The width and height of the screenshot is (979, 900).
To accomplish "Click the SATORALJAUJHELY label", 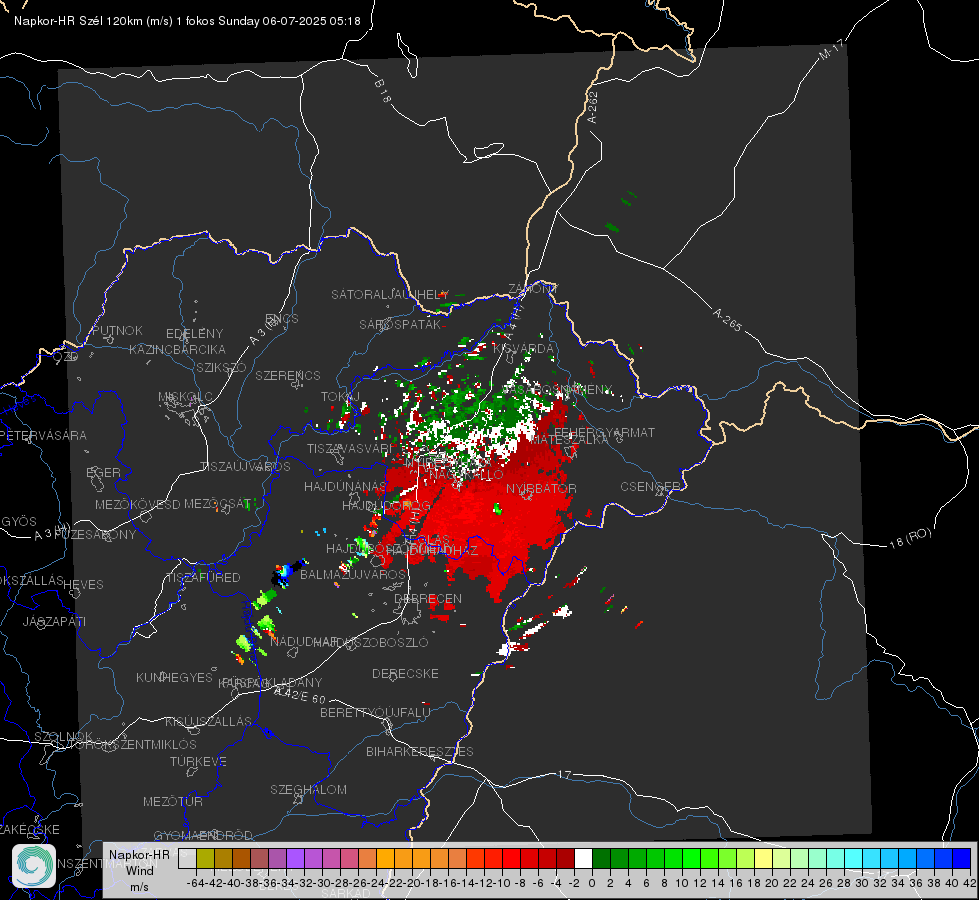I will (390, 294).
